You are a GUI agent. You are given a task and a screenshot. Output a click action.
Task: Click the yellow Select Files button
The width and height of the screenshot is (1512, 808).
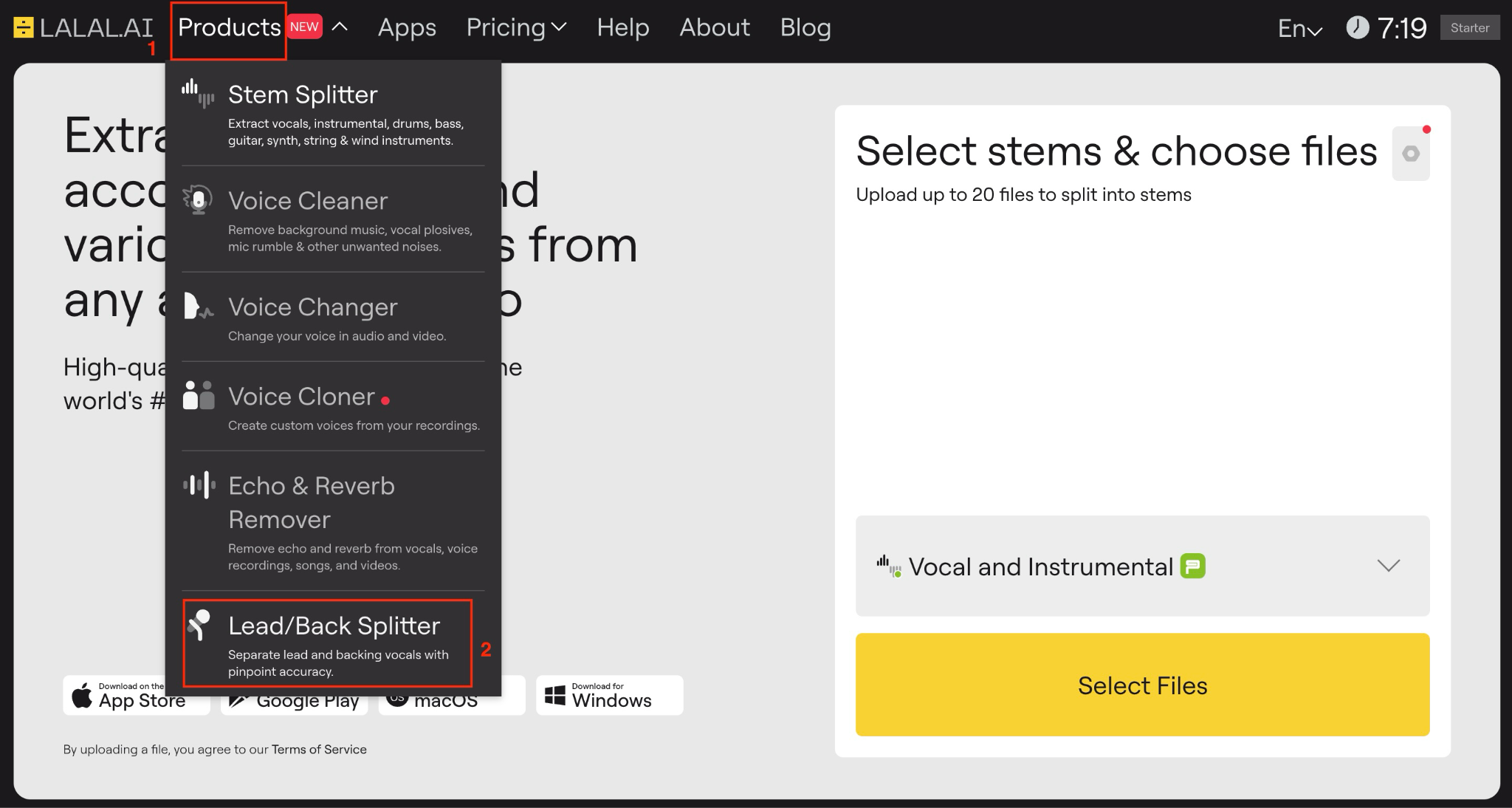(x=1142, y=685)
